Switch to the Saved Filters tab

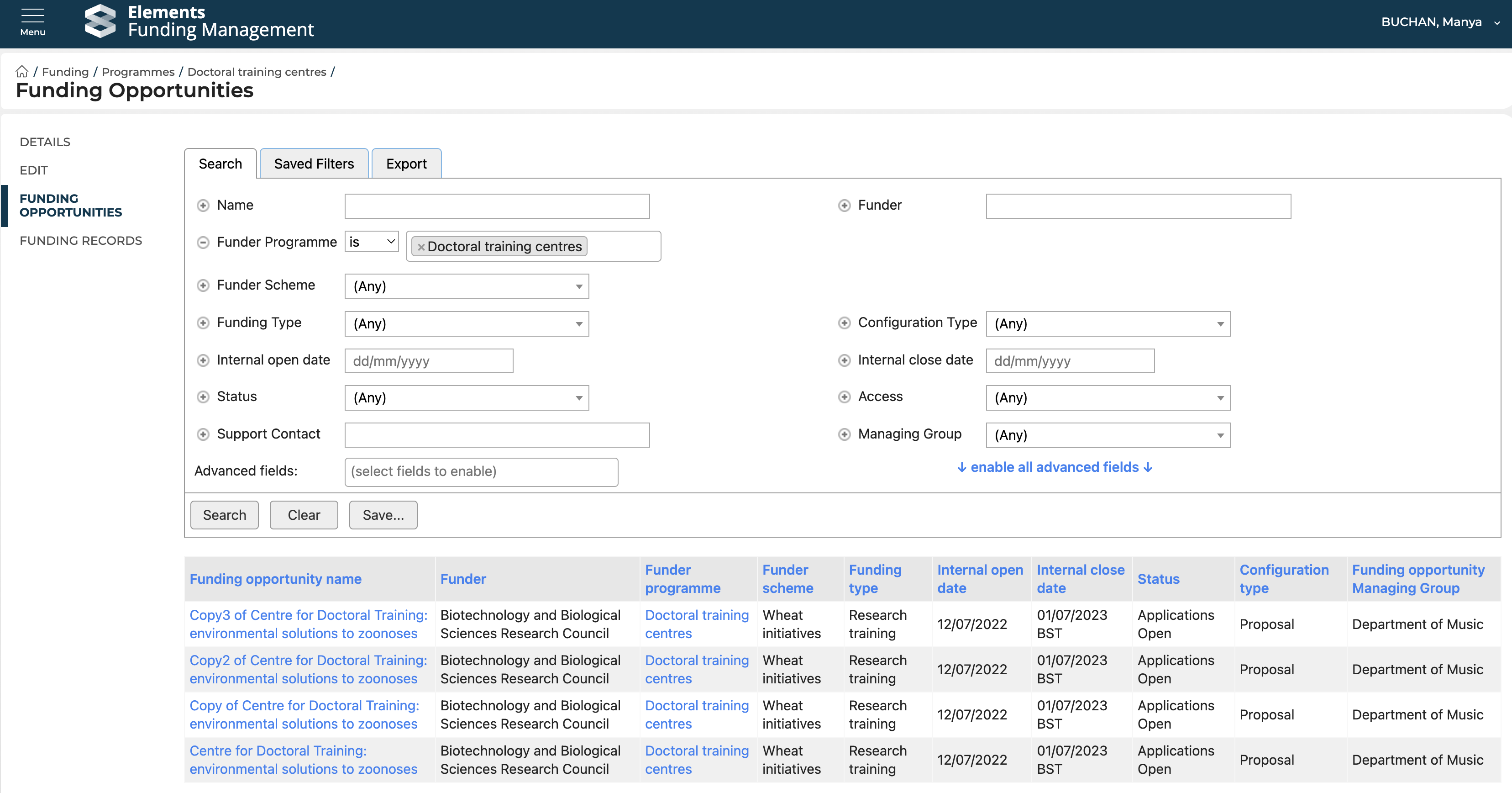(x=314, y=164)
